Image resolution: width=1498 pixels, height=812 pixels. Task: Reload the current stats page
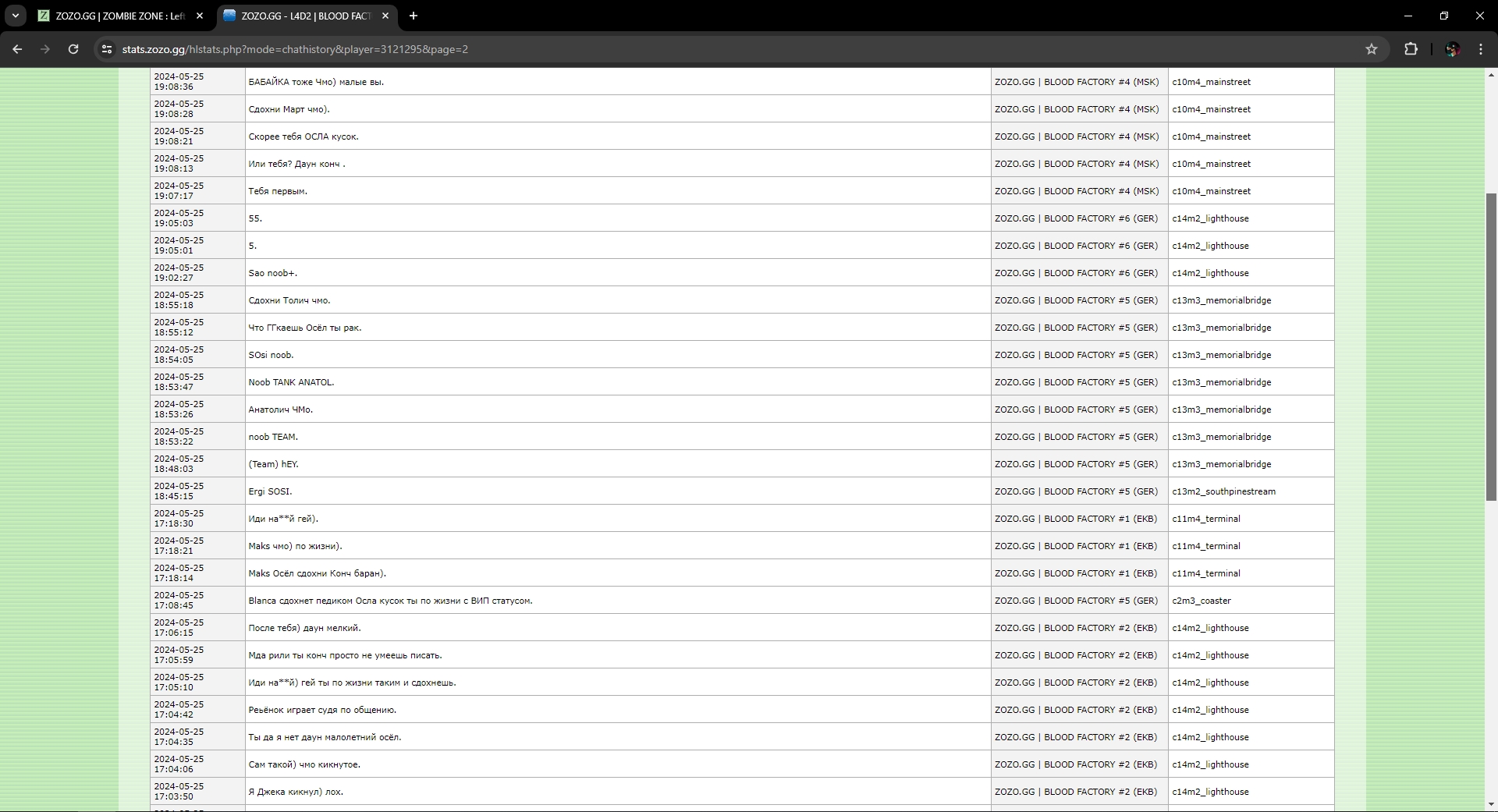coord(73,49)
